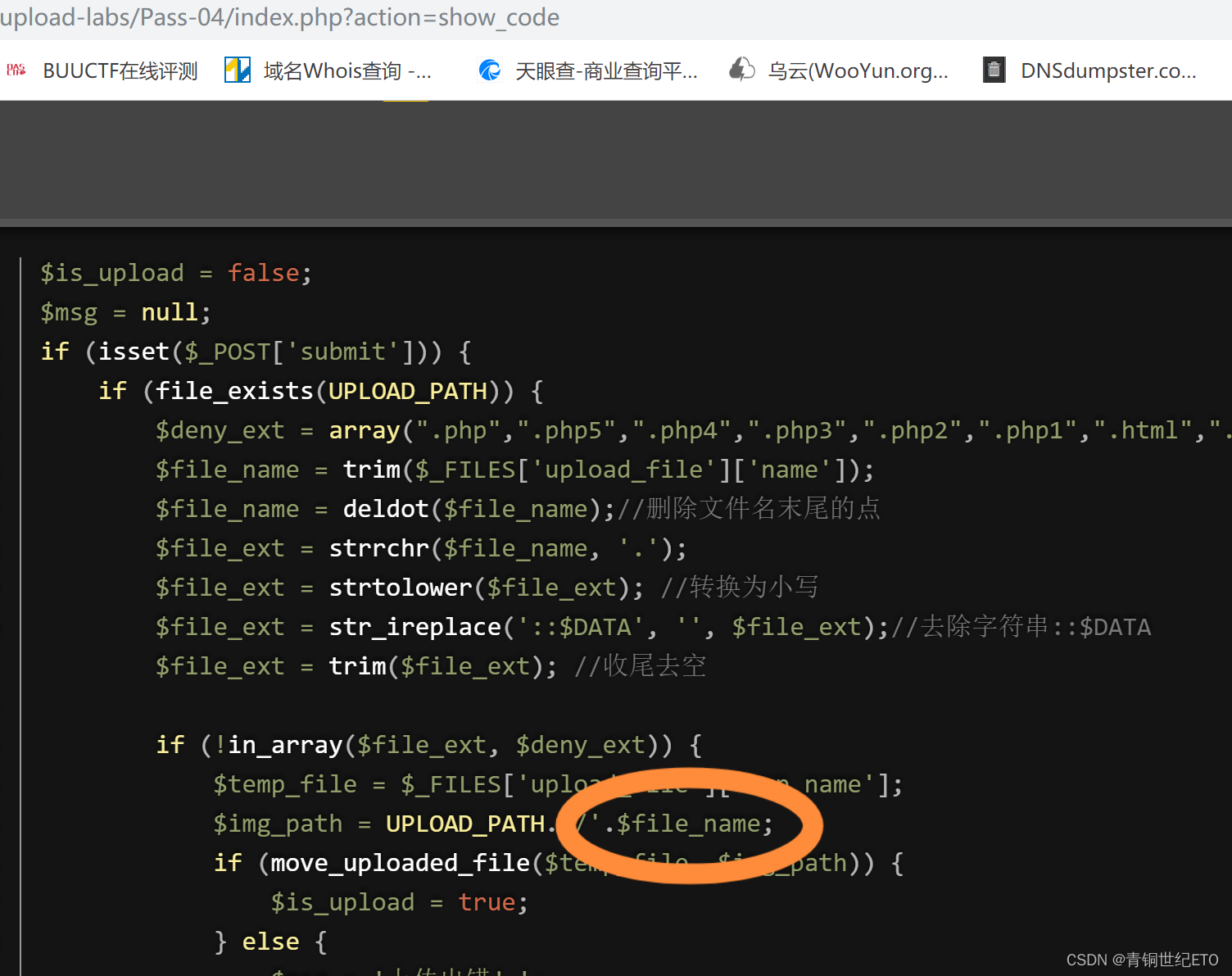Open the DNSdumpster.com bookmark
1232x976 pixels.
(1108, 71)
